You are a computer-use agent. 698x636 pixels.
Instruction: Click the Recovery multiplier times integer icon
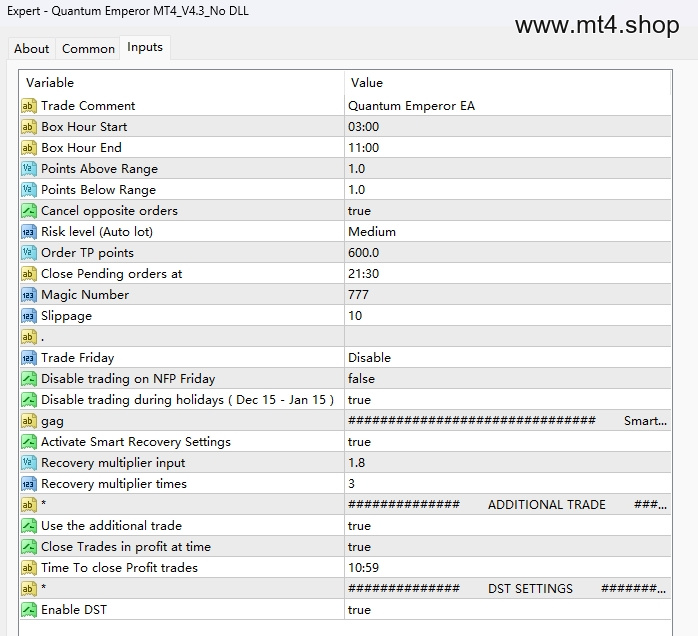click(x=28, y=484)
